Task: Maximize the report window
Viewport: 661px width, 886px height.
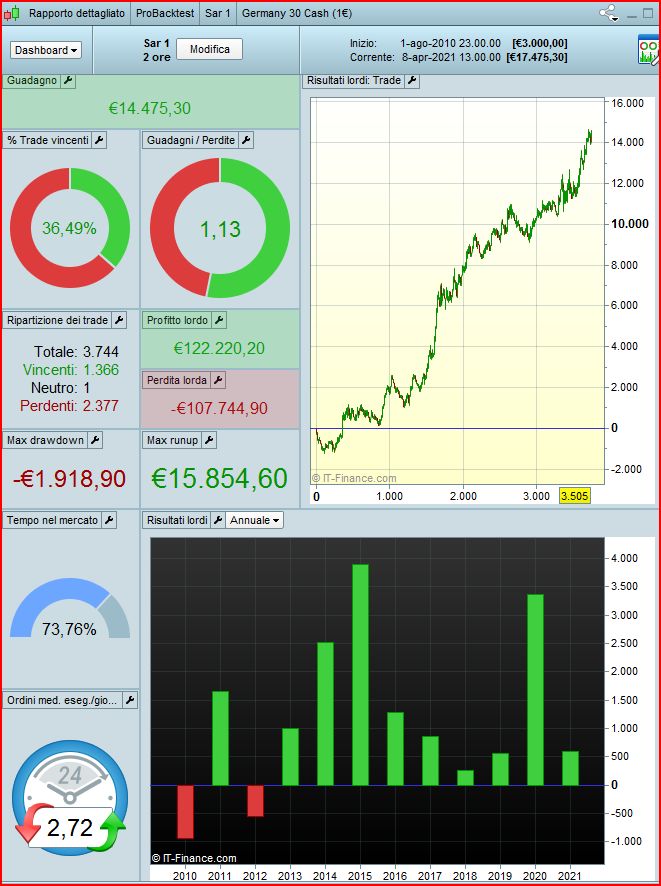Action: [x=648, y=14]
